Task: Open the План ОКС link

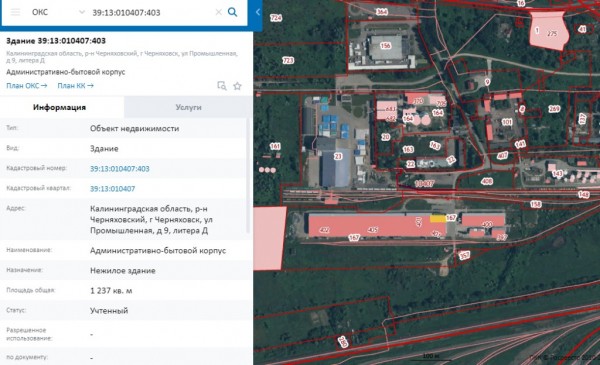Action: (26, 86)
